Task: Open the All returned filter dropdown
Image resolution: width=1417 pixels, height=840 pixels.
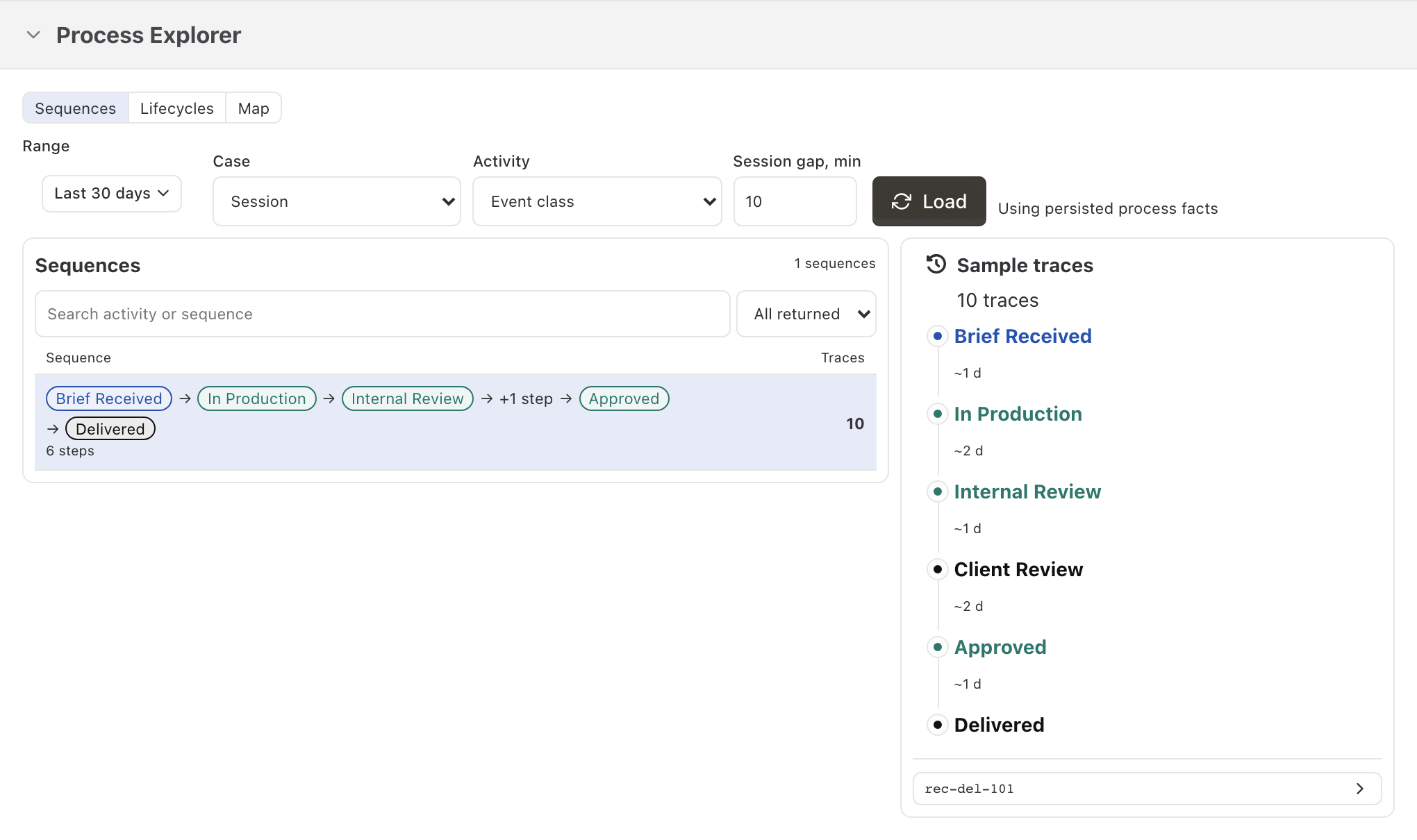Action: coord(806,314)
